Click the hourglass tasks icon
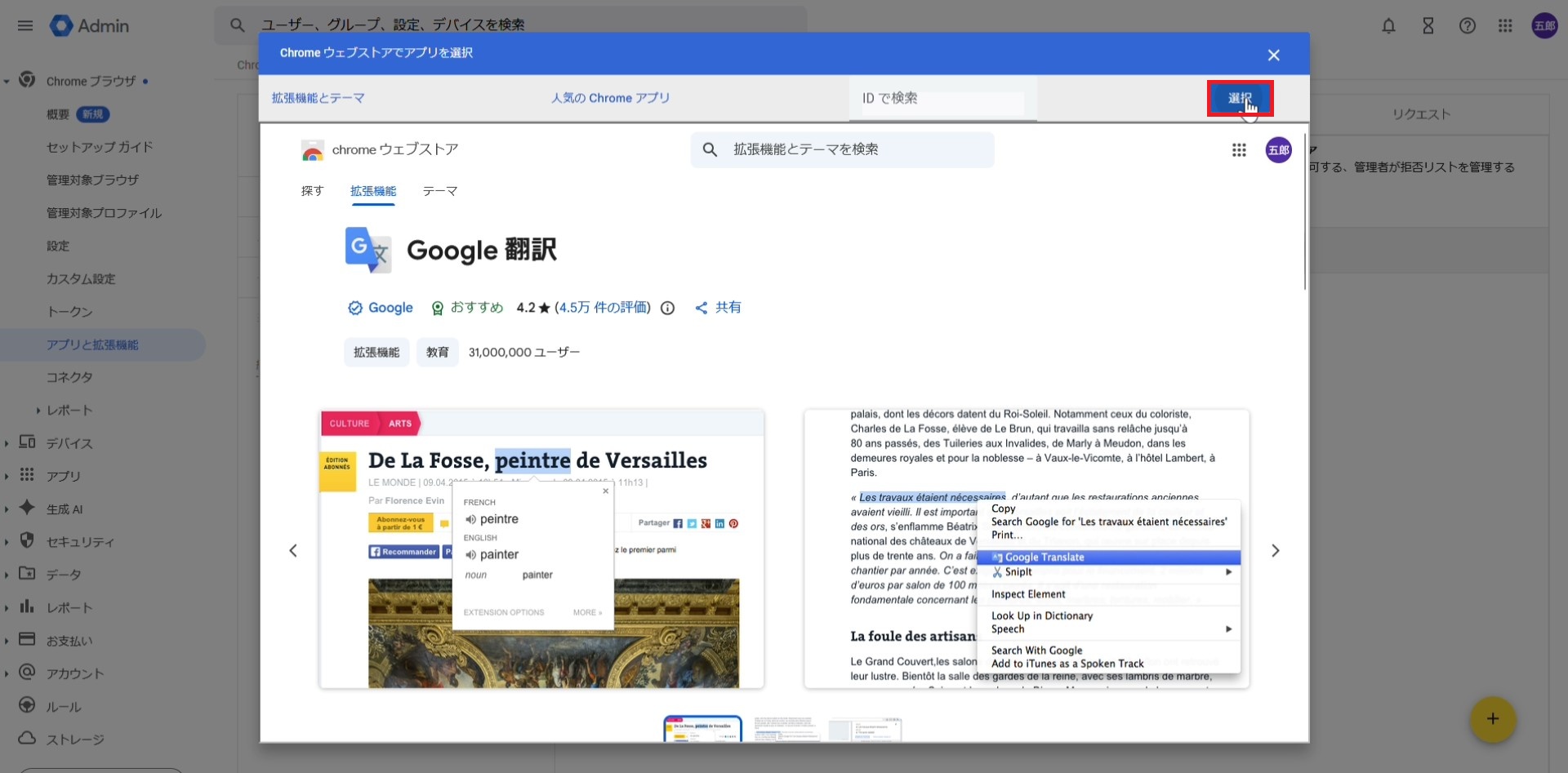 [x=1428, y=26]
